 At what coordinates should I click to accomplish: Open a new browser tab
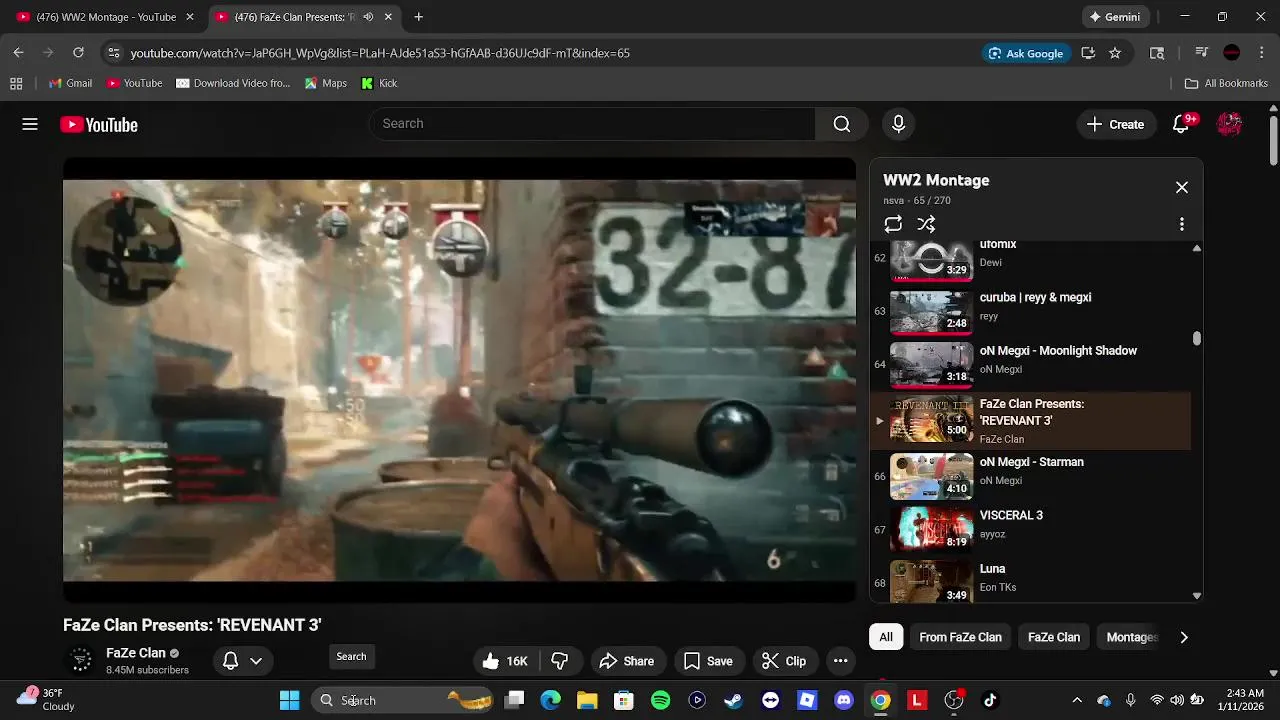(418, 17)
